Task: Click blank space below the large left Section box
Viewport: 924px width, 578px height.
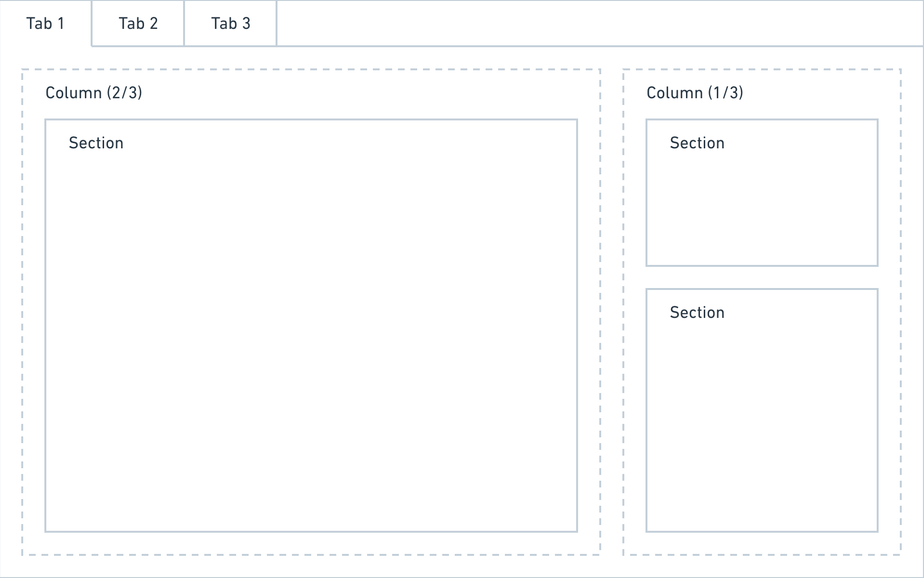Action: pyautogui.click(x=311, y=543)
